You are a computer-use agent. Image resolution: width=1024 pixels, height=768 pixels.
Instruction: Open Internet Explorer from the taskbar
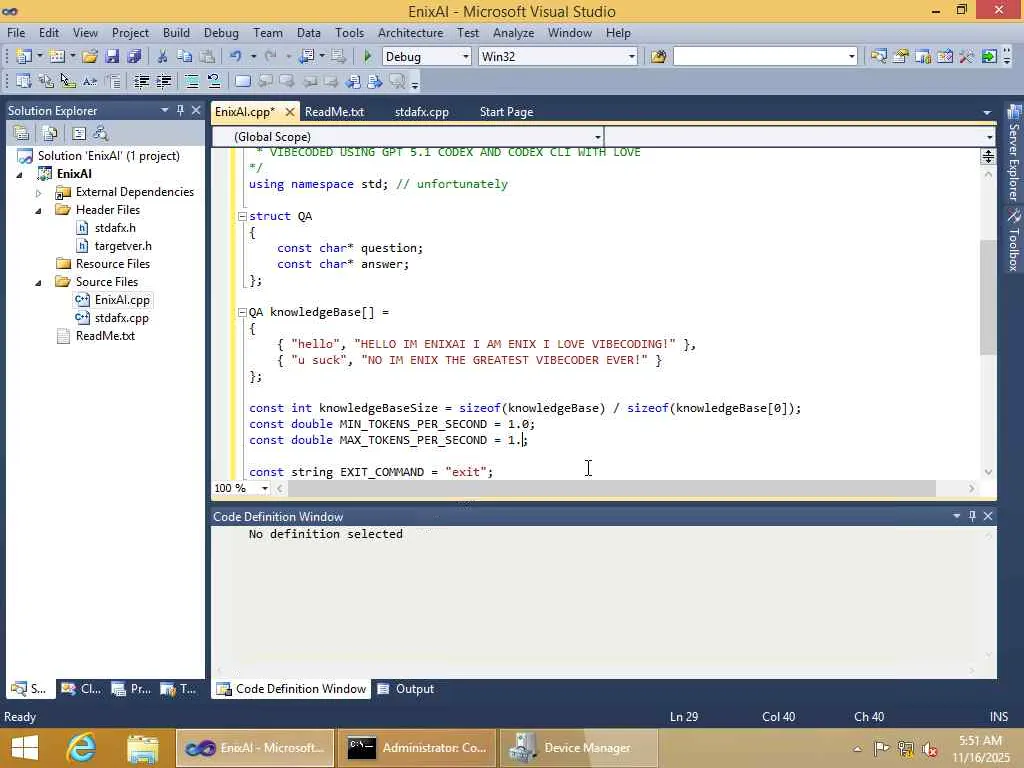82,748
